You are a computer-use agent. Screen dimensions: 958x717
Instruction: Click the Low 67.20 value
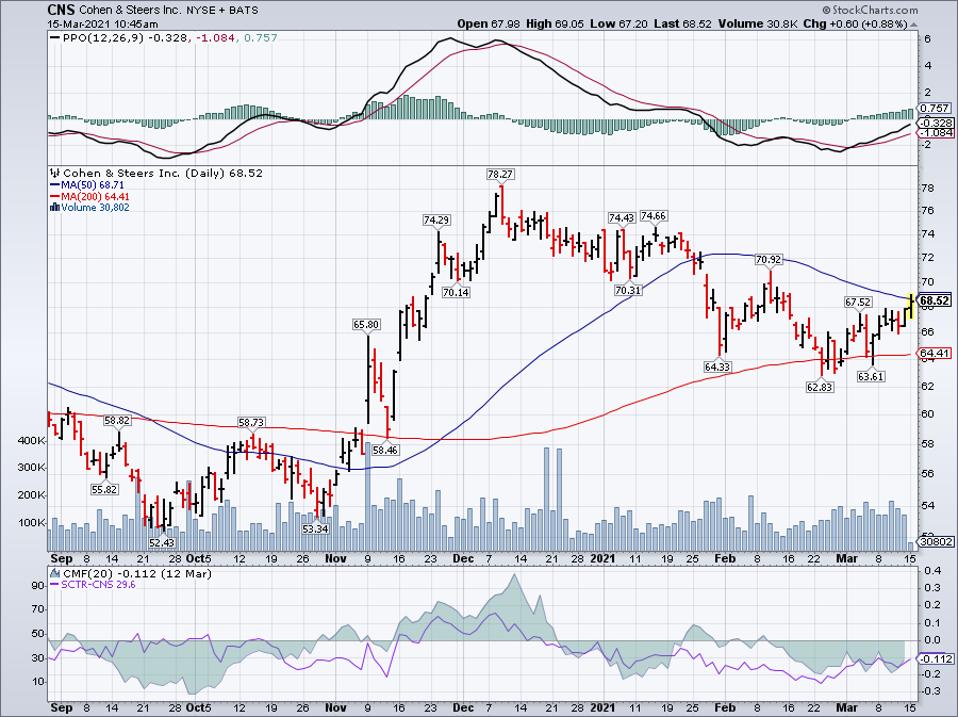pos(618,24)
